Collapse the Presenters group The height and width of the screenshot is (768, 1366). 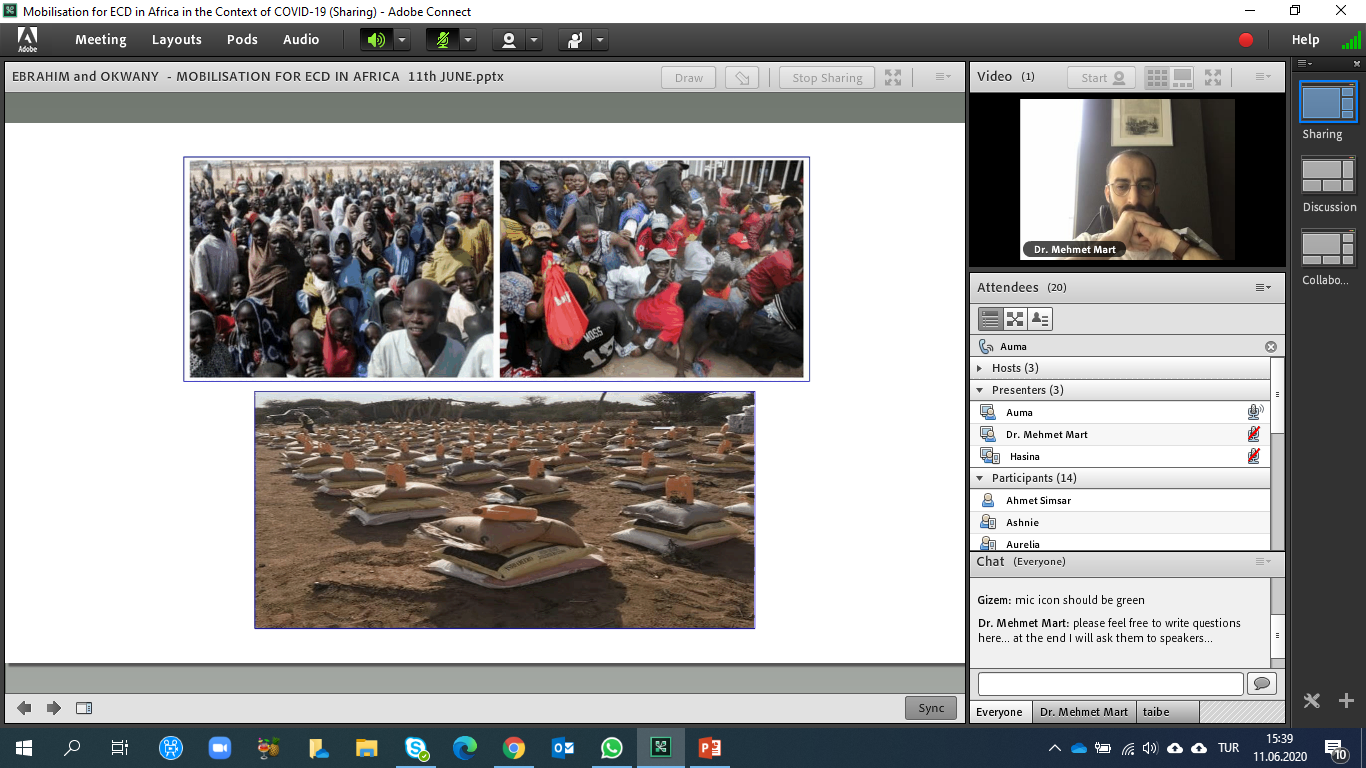[x=980, y=390]
